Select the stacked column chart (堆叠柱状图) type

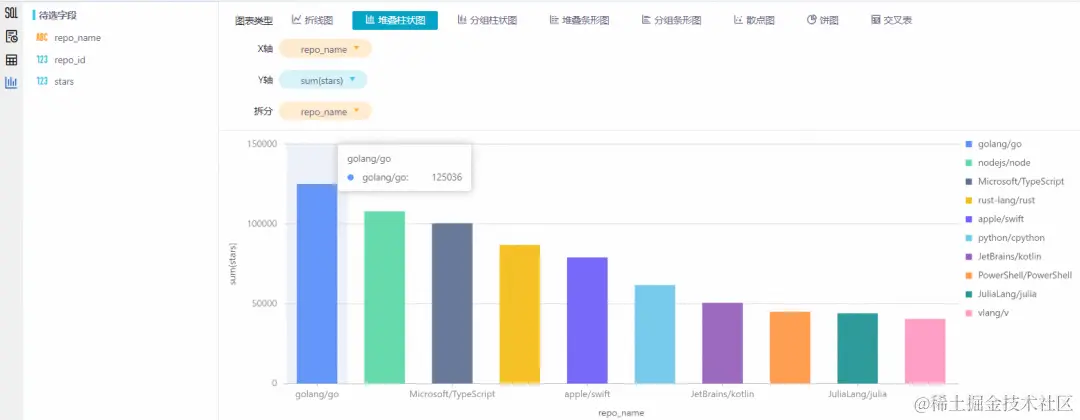(395, 21)
